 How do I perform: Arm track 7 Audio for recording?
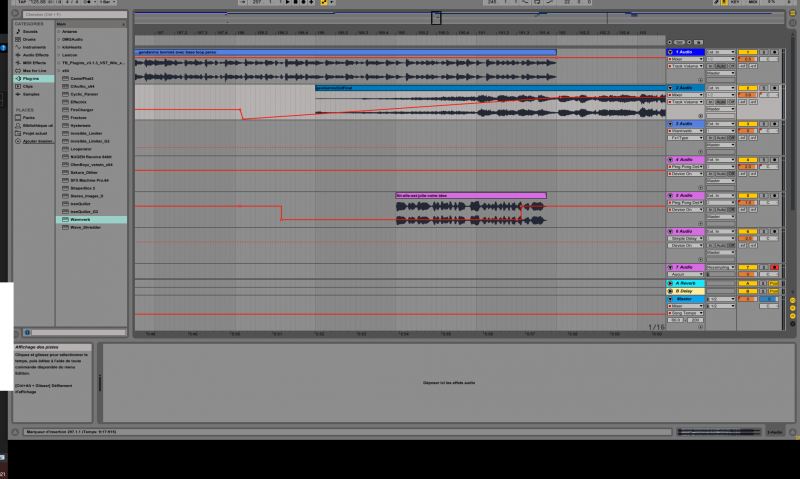coord(775,268)
